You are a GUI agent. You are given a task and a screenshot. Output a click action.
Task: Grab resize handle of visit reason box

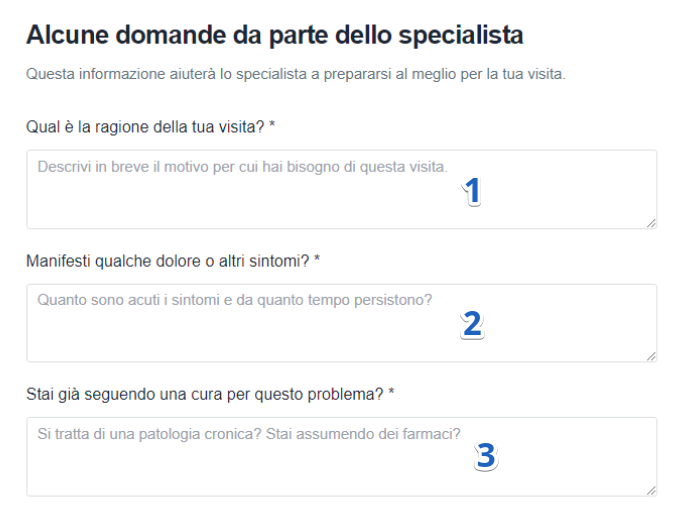651,223
